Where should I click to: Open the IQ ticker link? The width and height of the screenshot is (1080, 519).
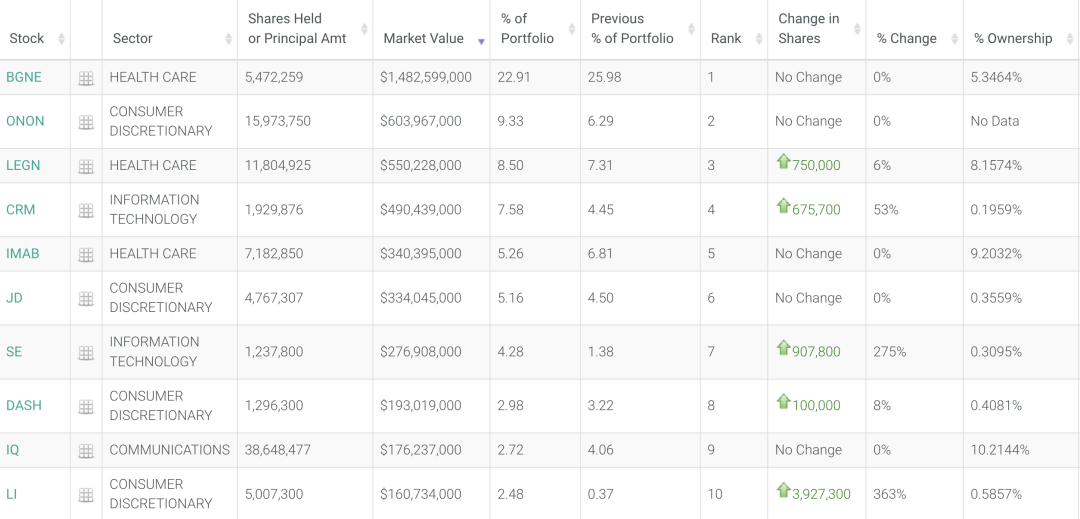pyautogui.click(x=13, y=450)
